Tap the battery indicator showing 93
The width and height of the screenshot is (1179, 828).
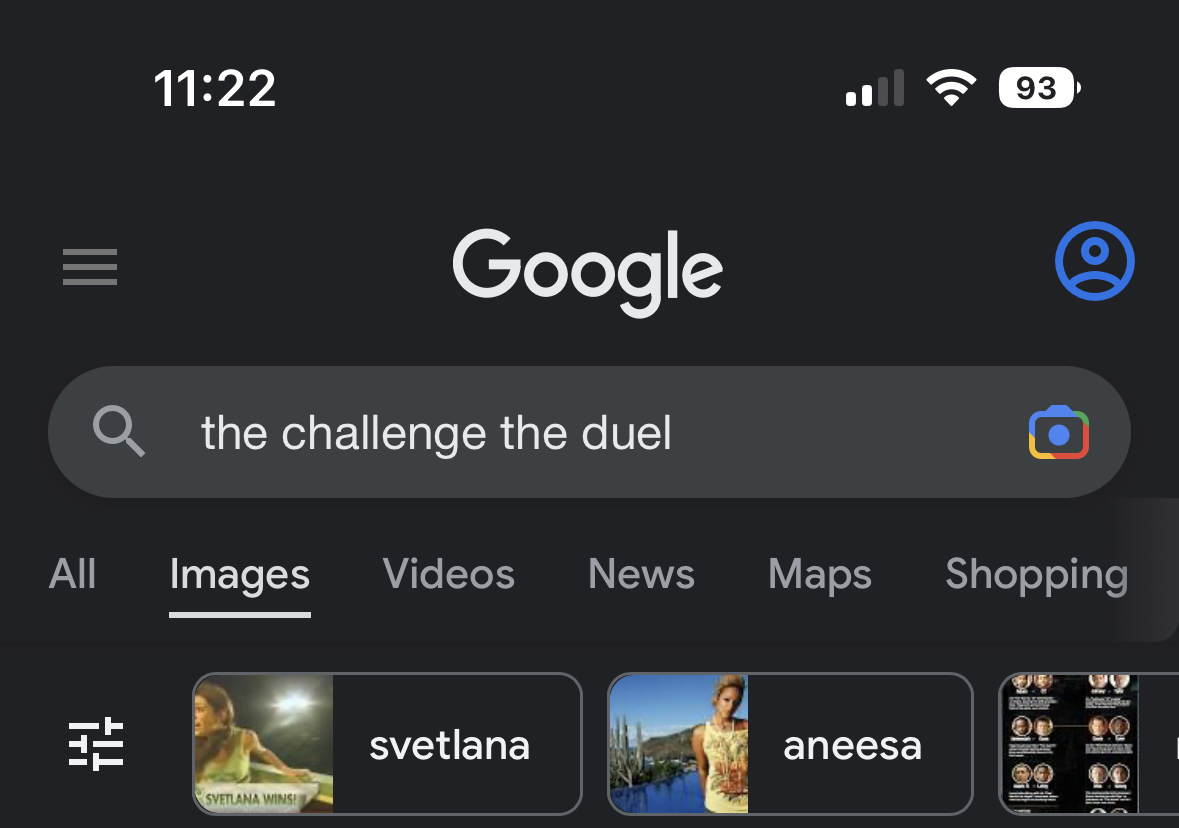pyautogui.click(x=1039, y=88)
